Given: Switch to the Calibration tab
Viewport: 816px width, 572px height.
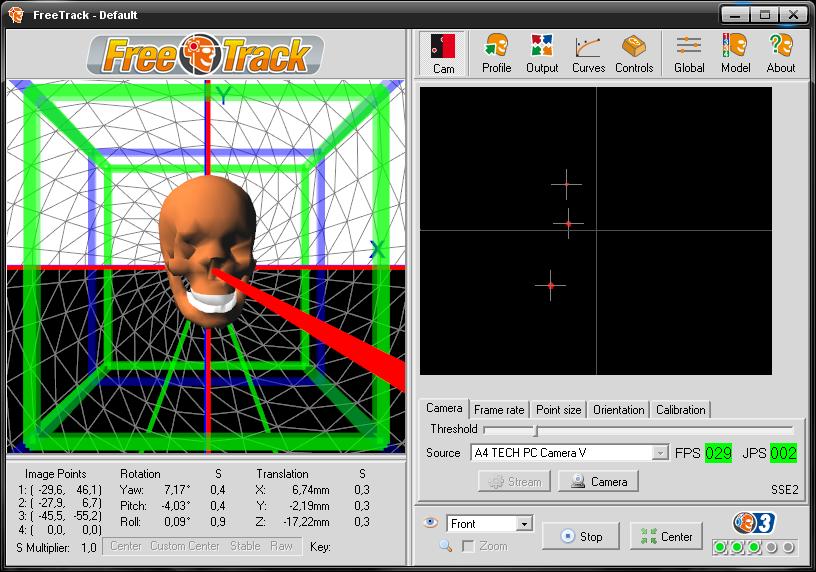Looking at the screenshot, I should [681, 410].
